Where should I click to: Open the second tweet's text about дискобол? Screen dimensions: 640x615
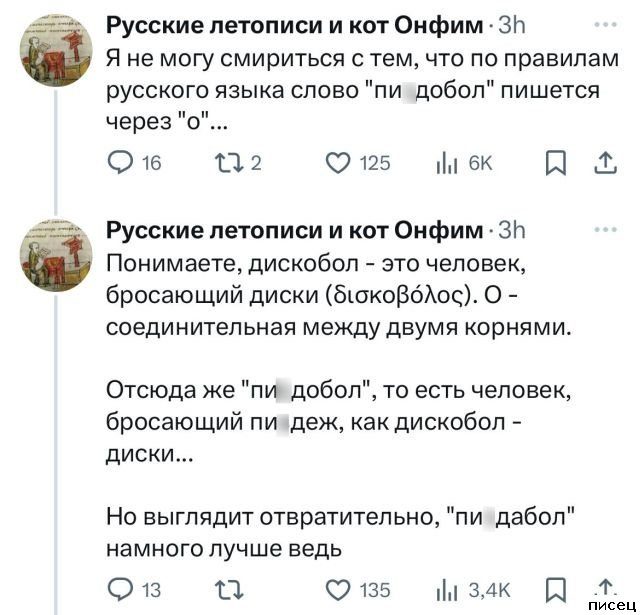coord(340,295)
